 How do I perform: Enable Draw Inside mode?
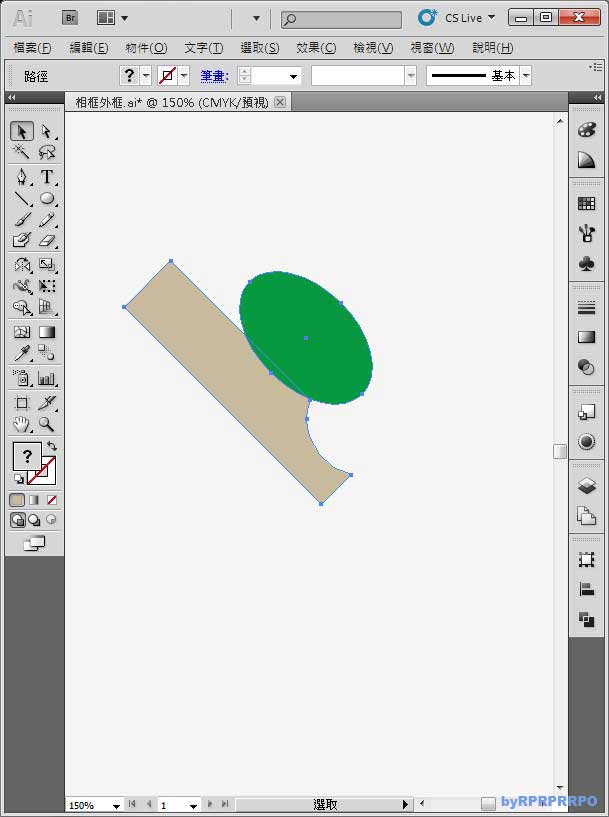51,519
